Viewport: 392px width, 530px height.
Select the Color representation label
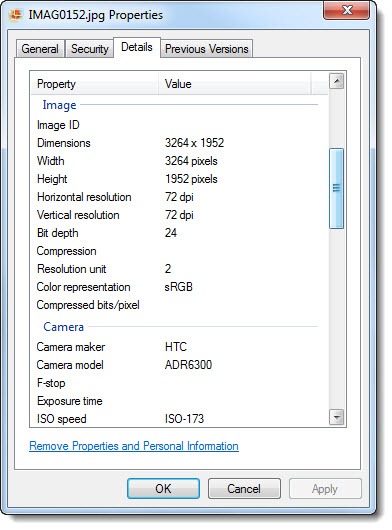pyautogui.click(x=83, y=287)
